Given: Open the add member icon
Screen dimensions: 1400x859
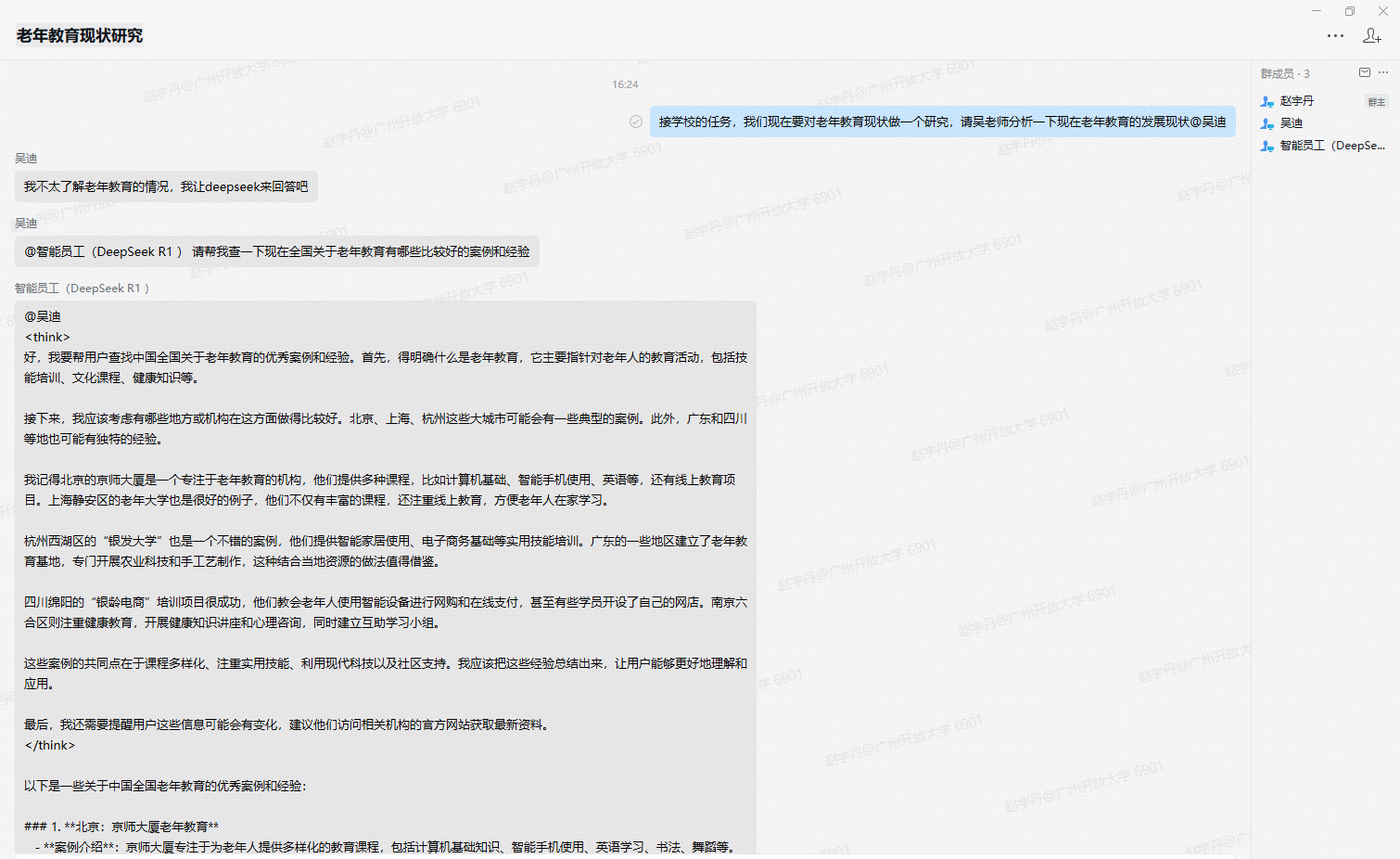Looking at the screenshot, I should click(1371, 35).
